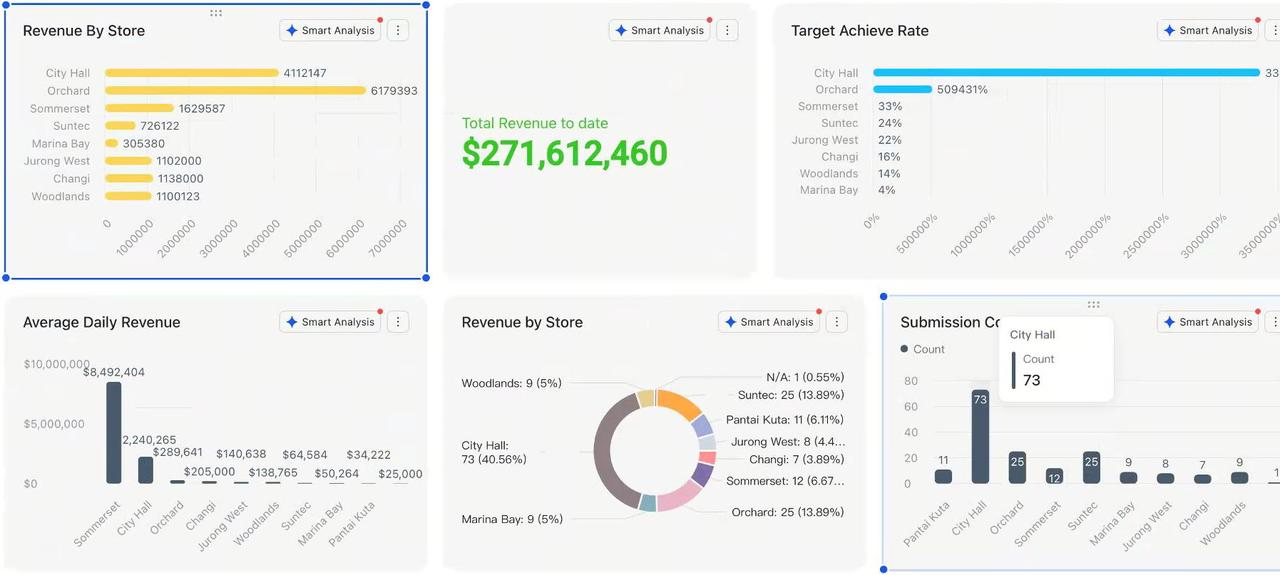Launch Smart Analysis on Average Daily Revenue

[x=330, y=322]
